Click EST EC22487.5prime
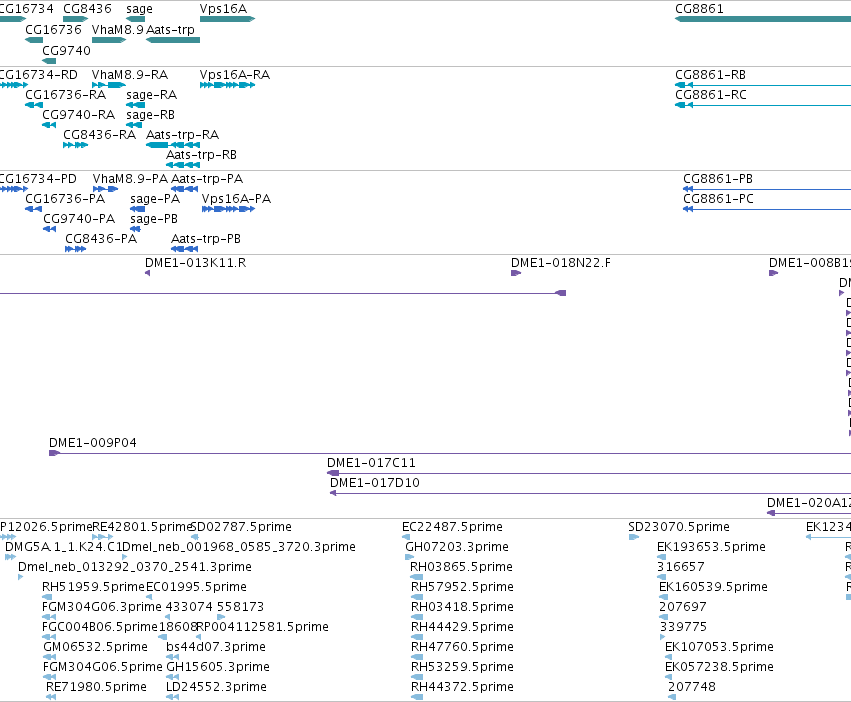This screenshot has width=851, height=702. point(406,537)
